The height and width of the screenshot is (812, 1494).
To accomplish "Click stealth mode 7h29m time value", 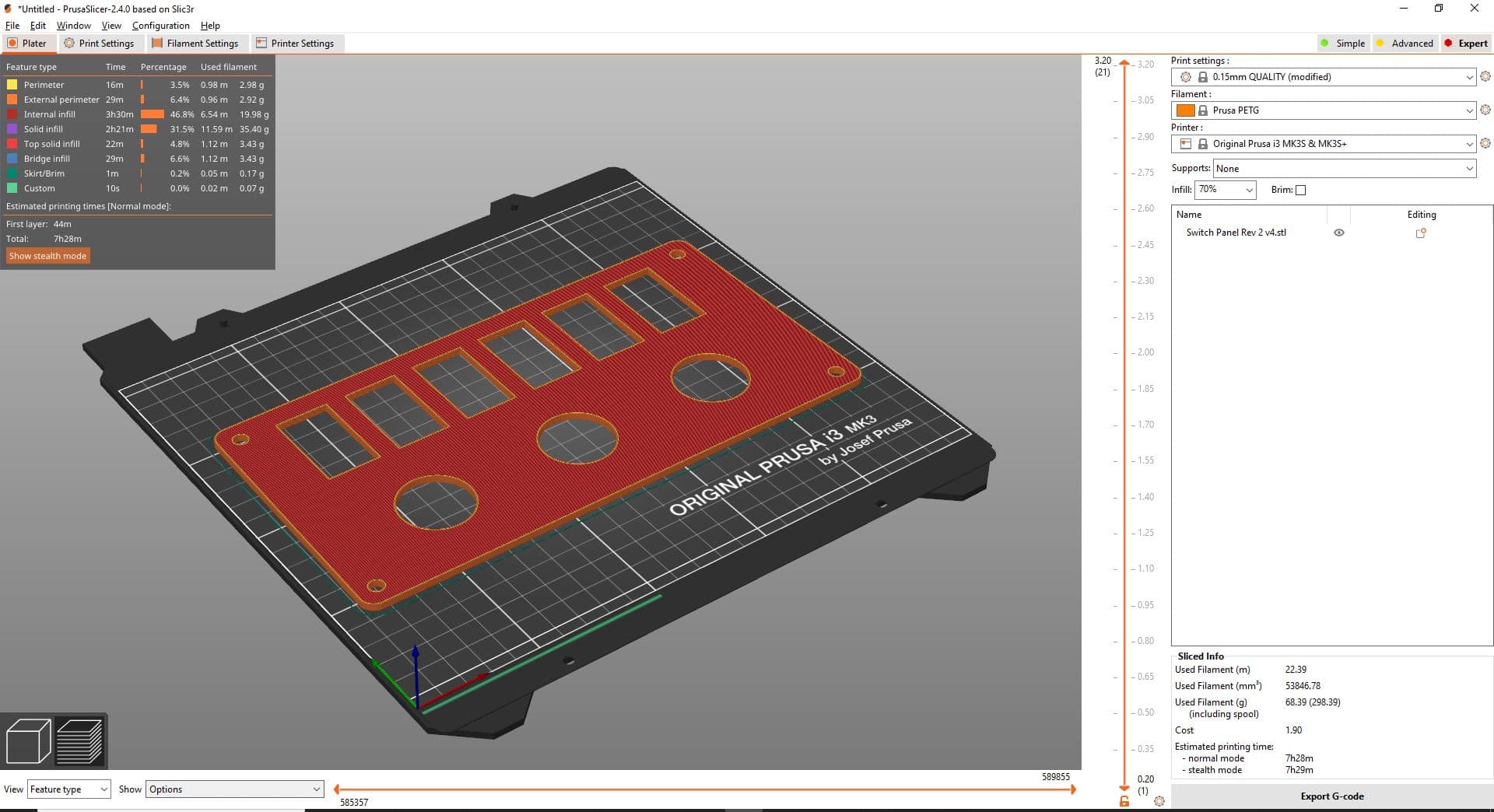I will (x=1299, y=770).
